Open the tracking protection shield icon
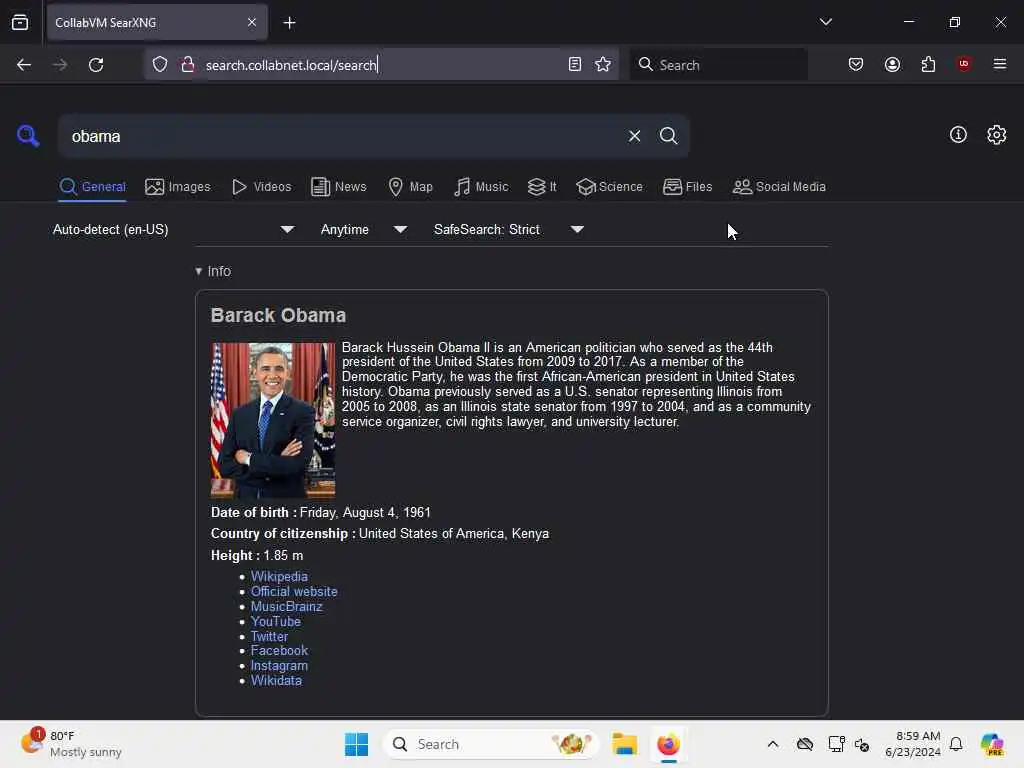The width and height of the screenshot is (1024, 768). (x=160, y=65)
